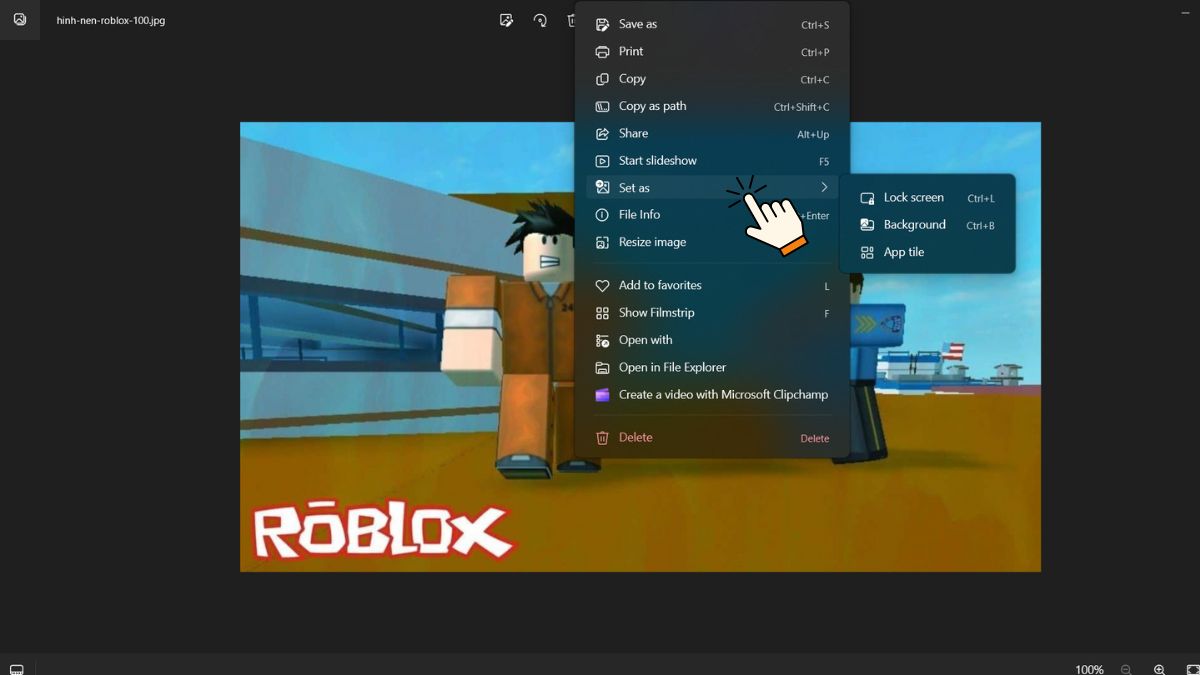This screenshot has width=1200, height=675.
Task: Set the photo as Lock screen
Action: pos(912,197)
